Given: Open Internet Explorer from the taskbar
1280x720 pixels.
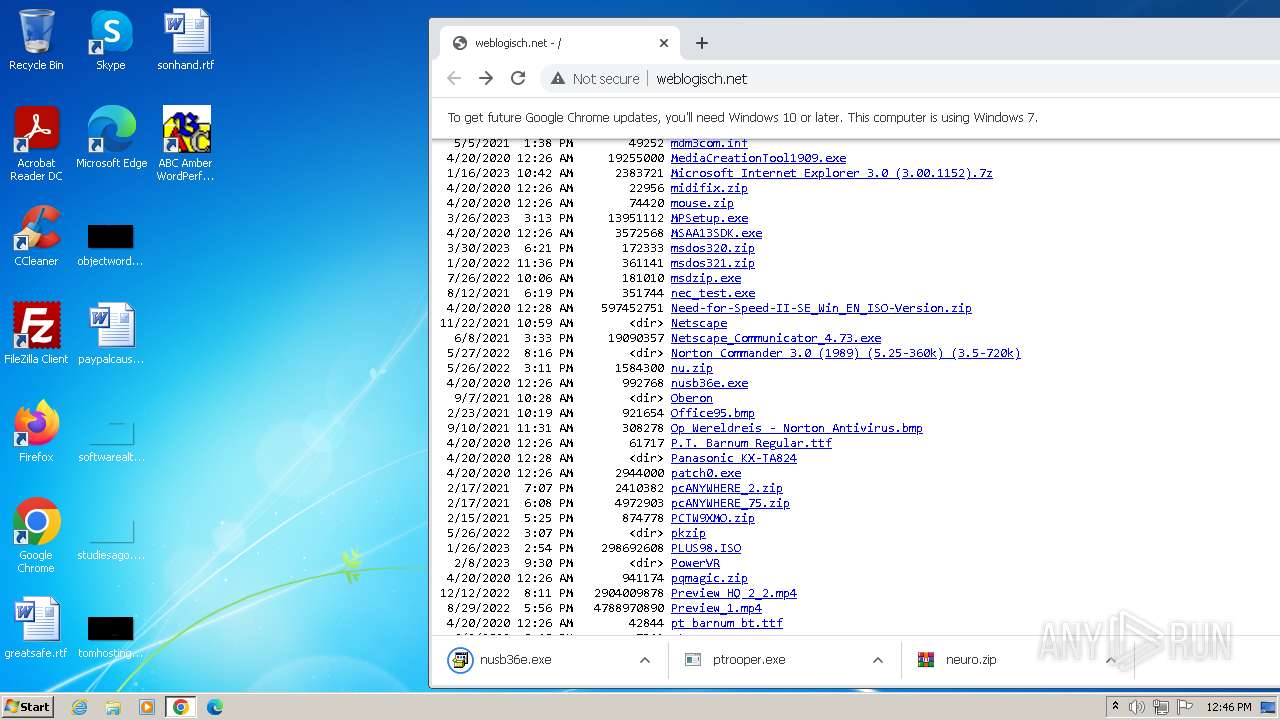Looking at the screenshot, I should pyautogui.click(x=80, y=707).
